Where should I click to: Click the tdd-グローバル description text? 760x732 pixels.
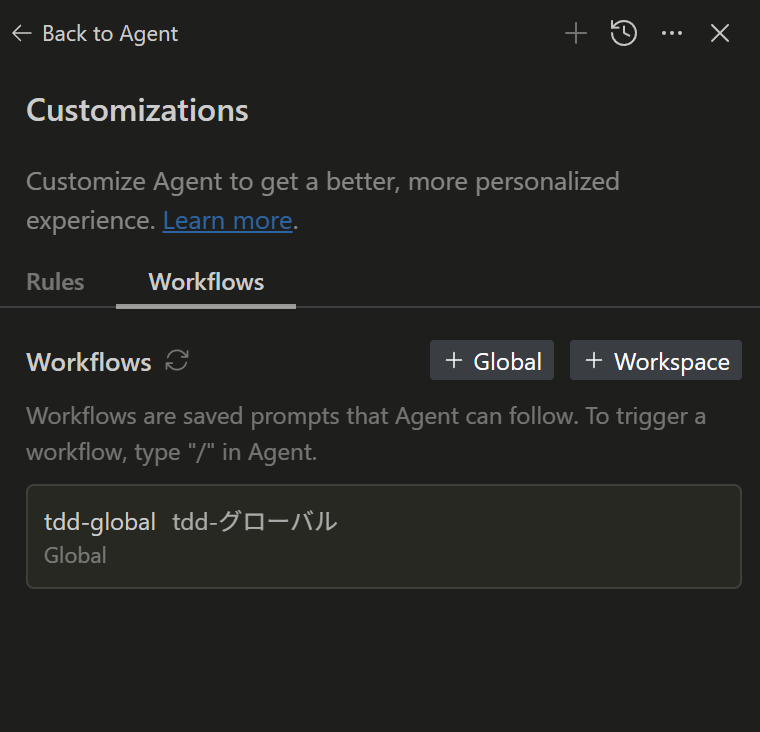(x=254, y=521)
